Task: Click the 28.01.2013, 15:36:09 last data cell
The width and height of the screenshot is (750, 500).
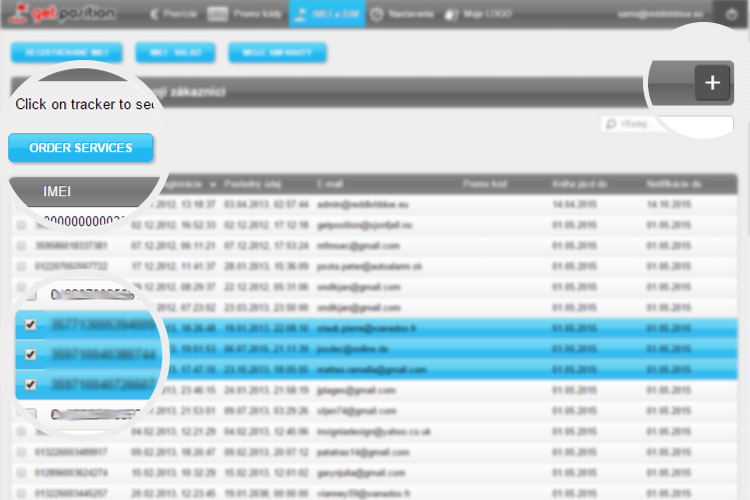Action: [x=266, y=267]
